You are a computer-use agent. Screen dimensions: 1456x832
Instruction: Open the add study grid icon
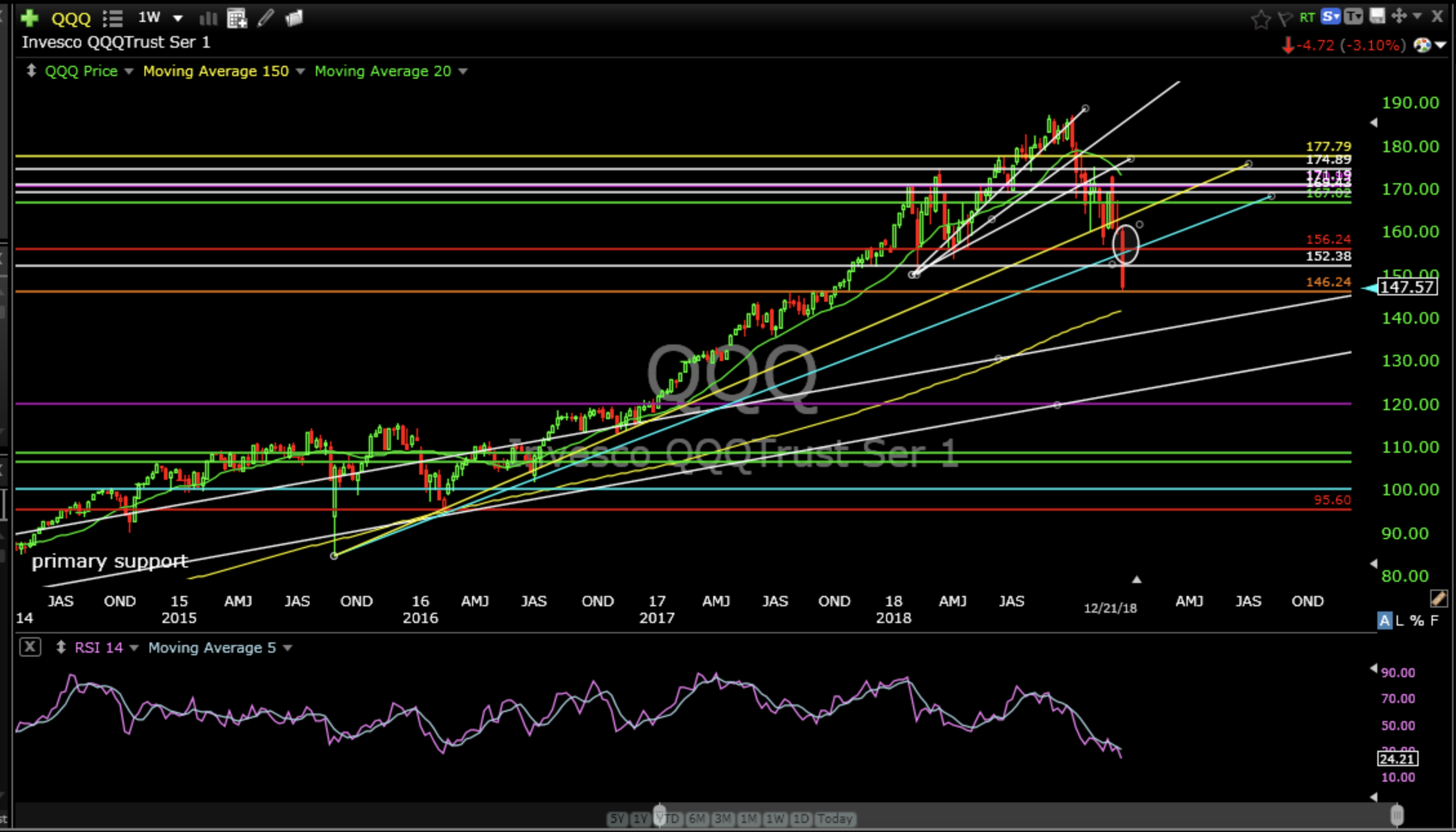coord(237,18)
